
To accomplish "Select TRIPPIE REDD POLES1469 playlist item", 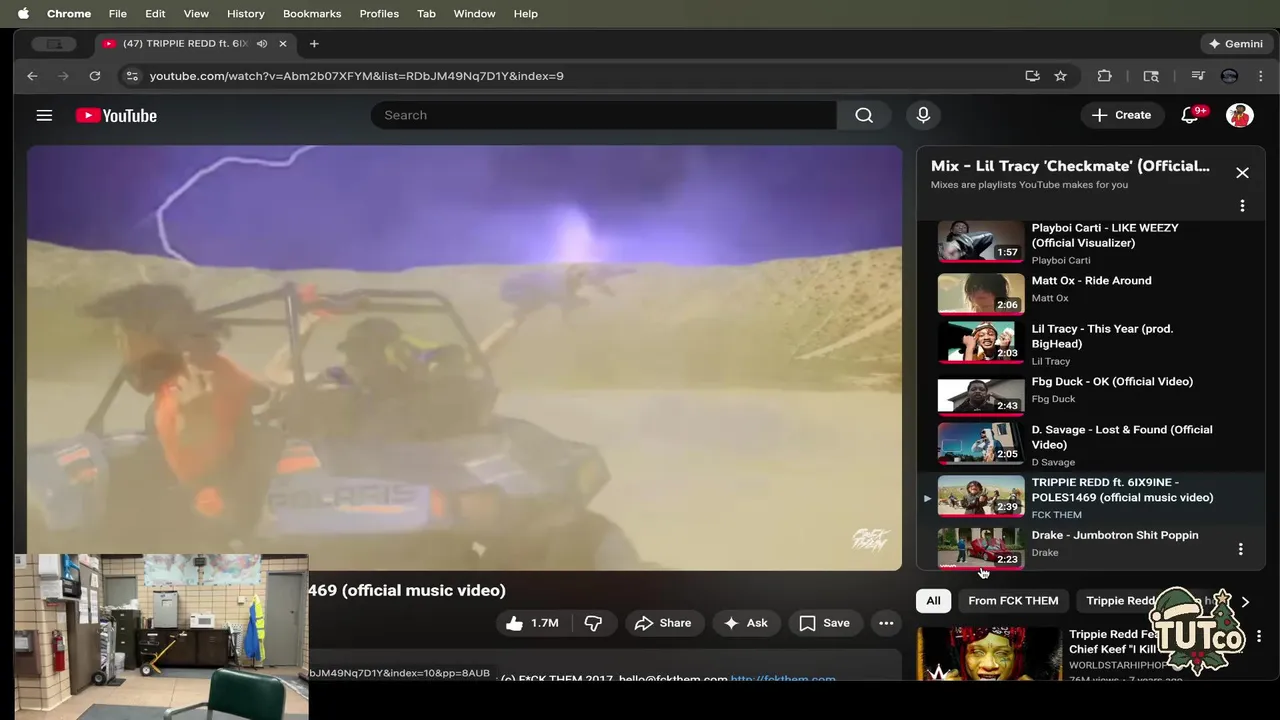I will coord(1091,497).
